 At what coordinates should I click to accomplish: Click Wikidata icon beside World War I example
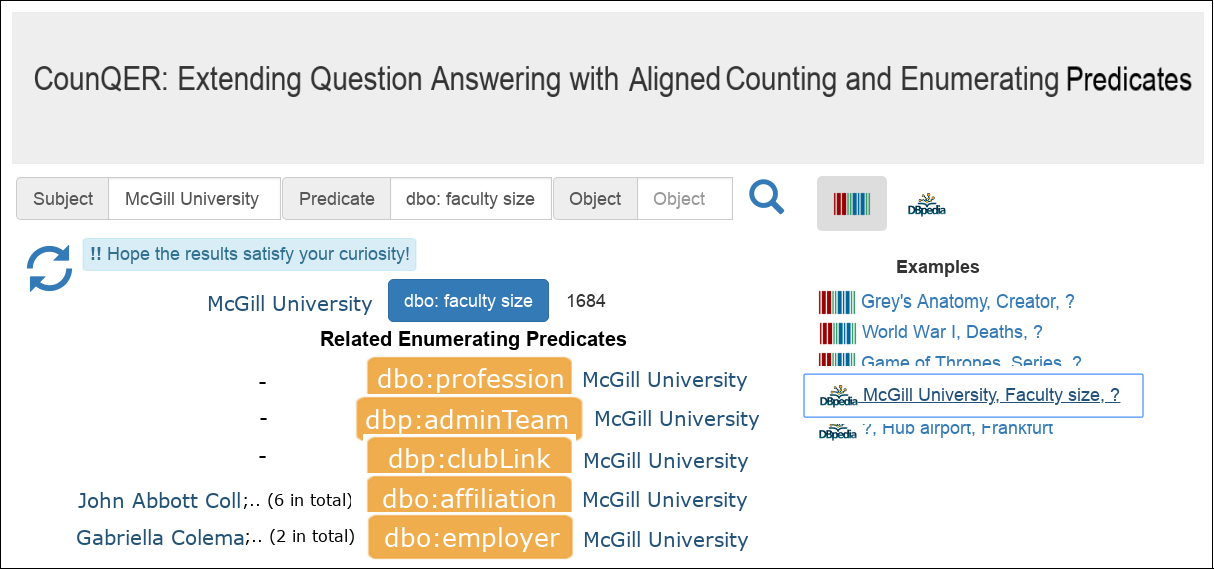[x=837, y=332]
